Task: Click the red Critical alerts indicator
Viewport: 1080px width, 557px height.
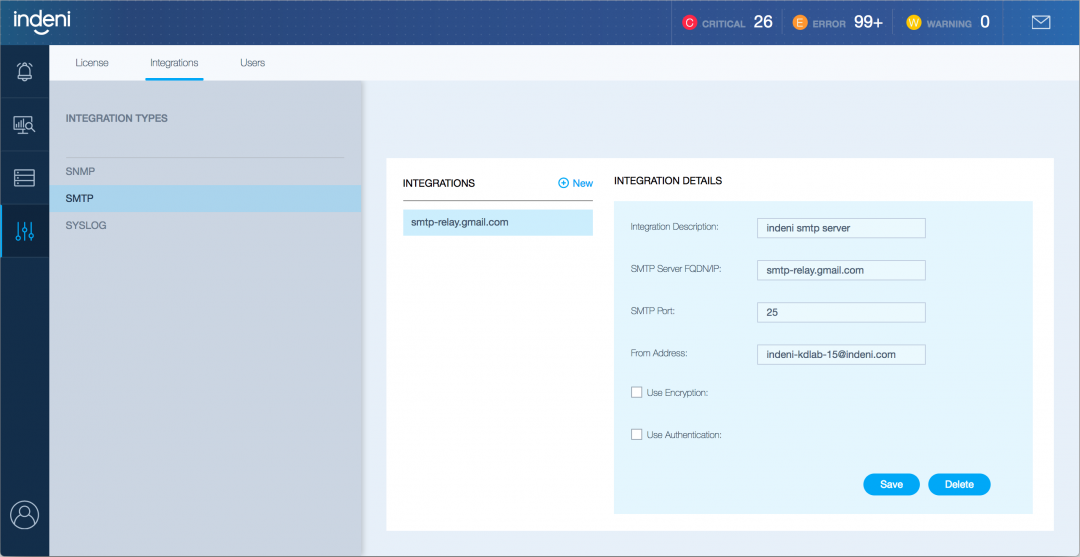Action: pyautogui.click(x=727, y=22)
